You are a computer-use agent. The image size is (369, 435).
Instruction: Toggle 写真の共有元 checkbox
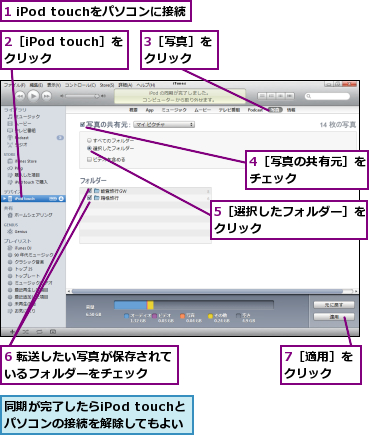[x=82, y=124]
